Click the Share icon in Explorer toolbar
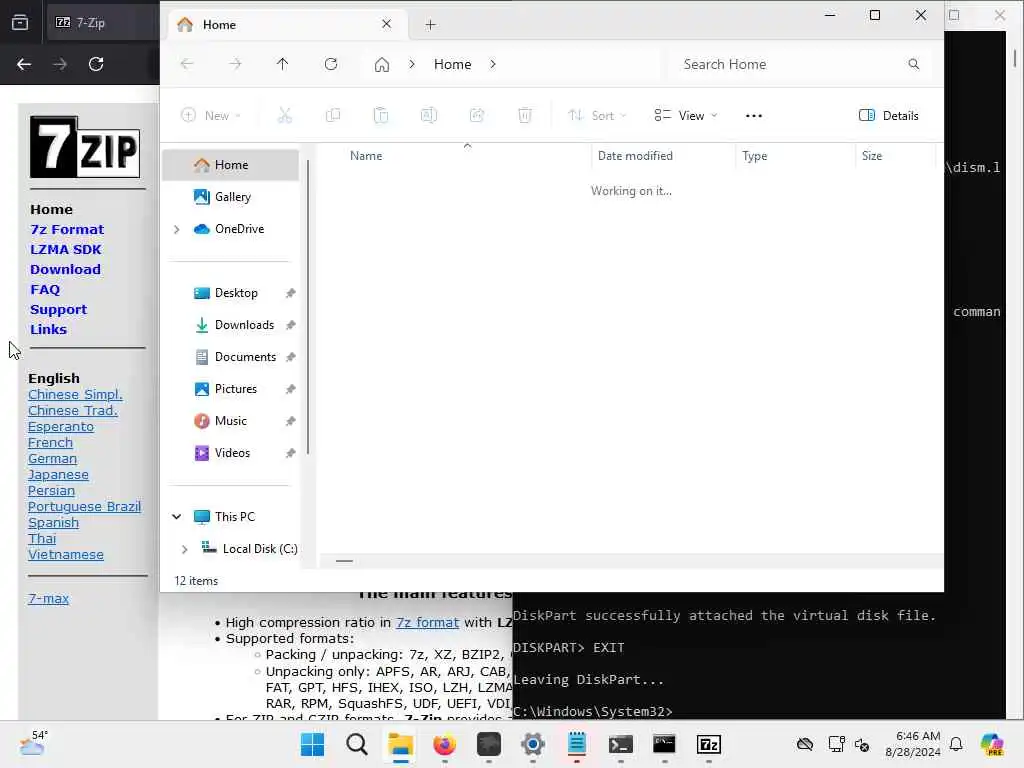The image size is (1024, 768). pyautogui.click(x=477, y=116)
